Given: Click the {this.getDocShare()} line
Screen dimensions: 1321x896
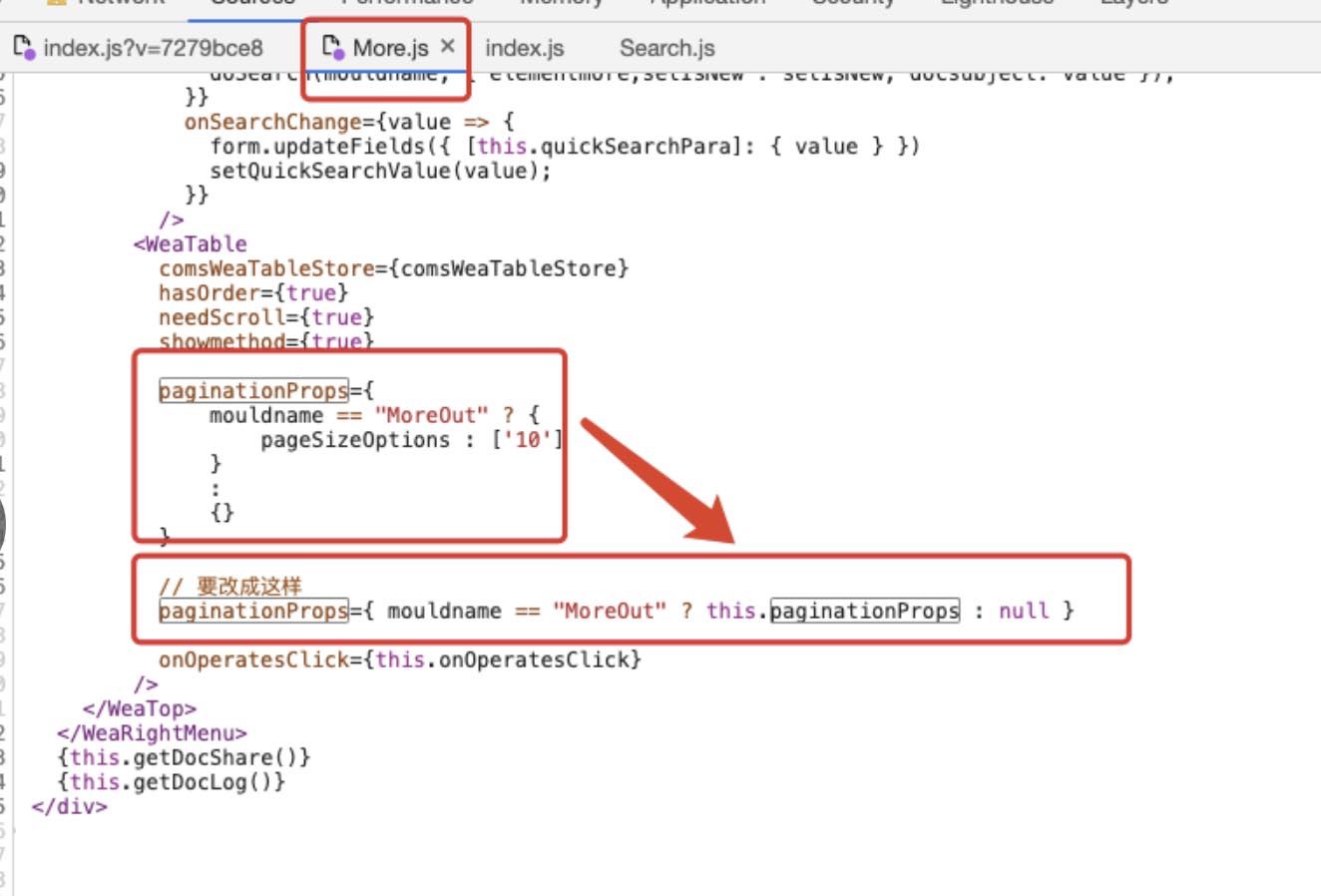Looking at the screenshot, I should 184,757.
